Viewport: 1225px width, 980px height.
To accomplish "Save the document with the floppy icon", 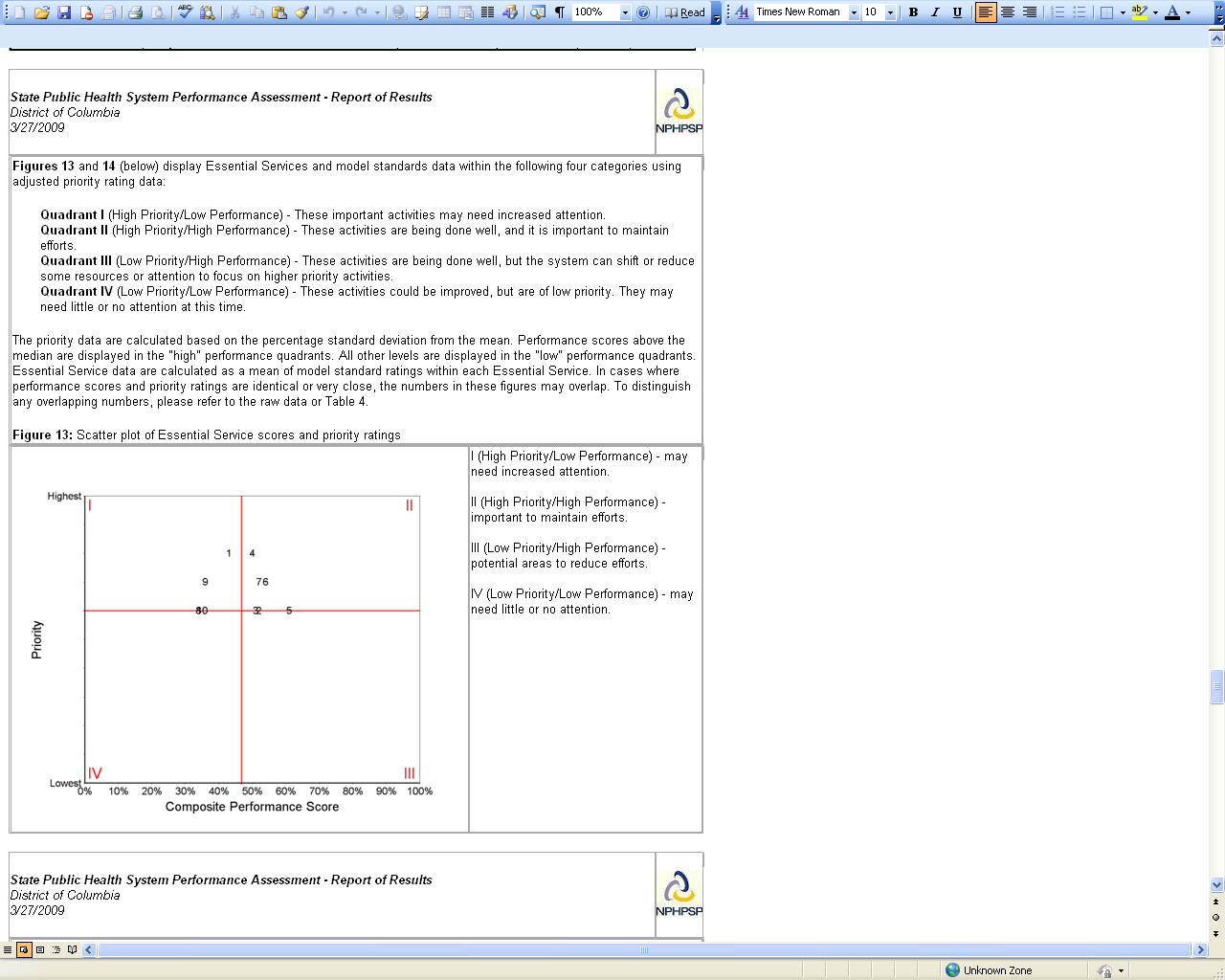I will [64, 12].
